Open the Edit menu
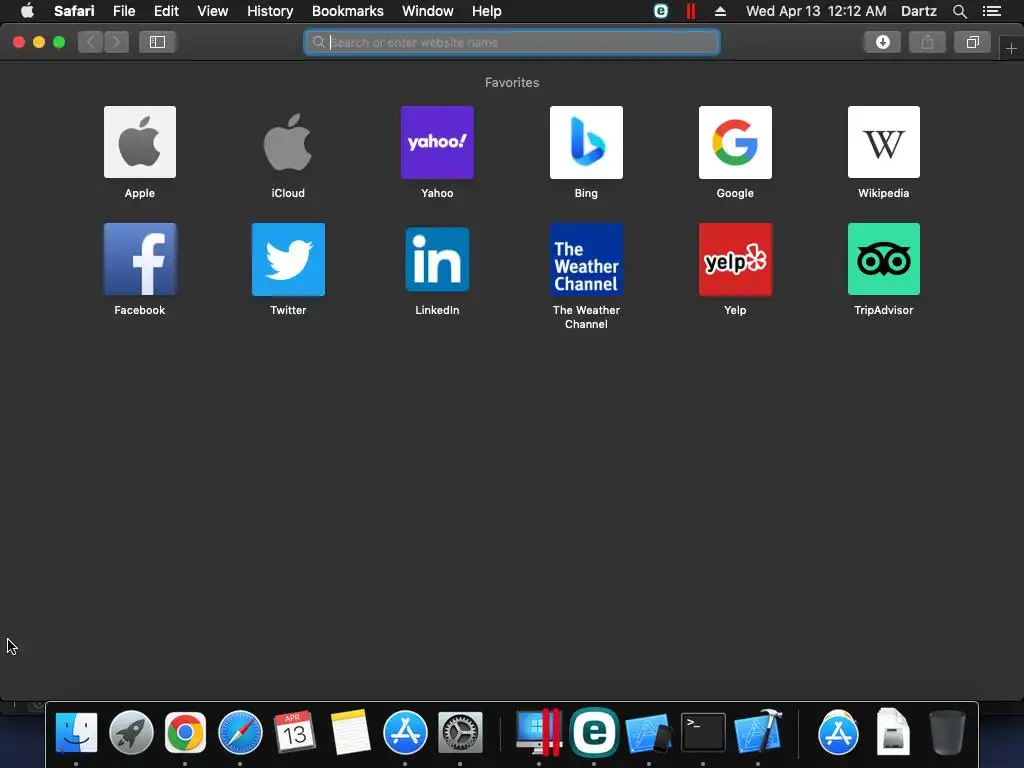 [x=166, y=11]
